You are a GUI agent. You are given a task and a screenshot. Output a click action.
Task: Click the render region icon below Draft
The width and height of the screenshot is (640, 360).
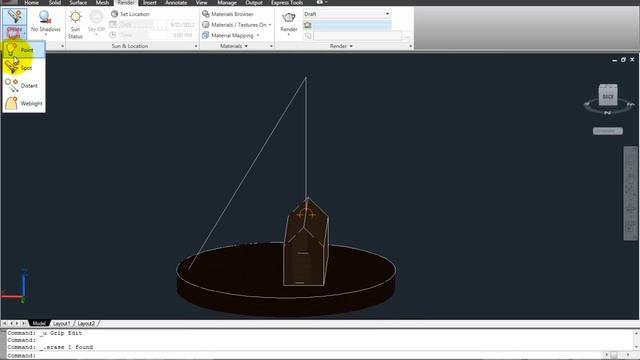pyautogui.click(x=308, y=25)
